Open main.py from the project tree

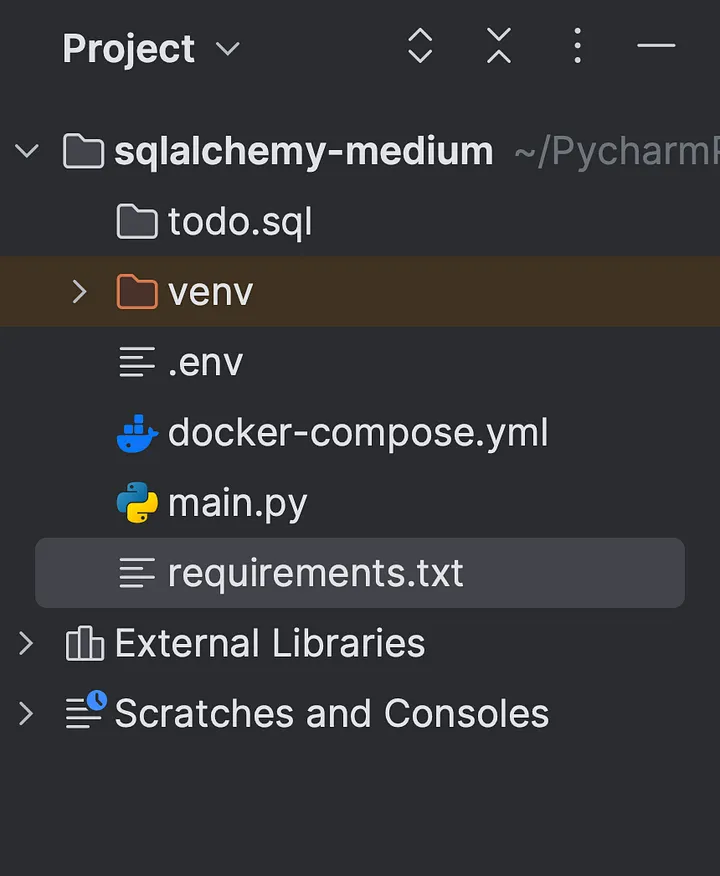[237, 502]
